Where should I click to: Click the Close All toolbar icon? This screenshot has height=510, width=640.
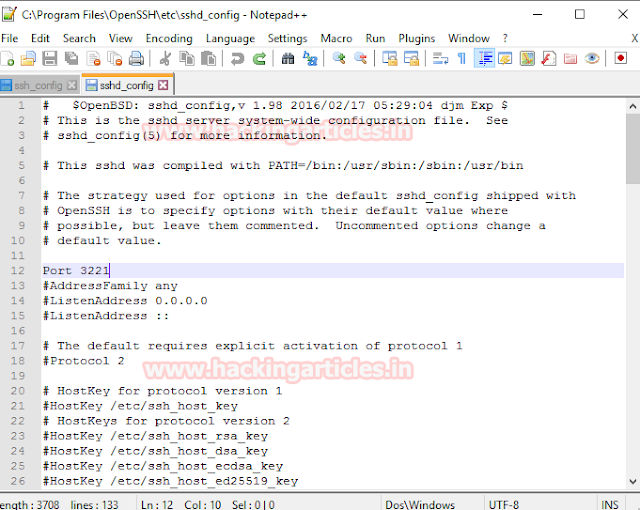115,59
